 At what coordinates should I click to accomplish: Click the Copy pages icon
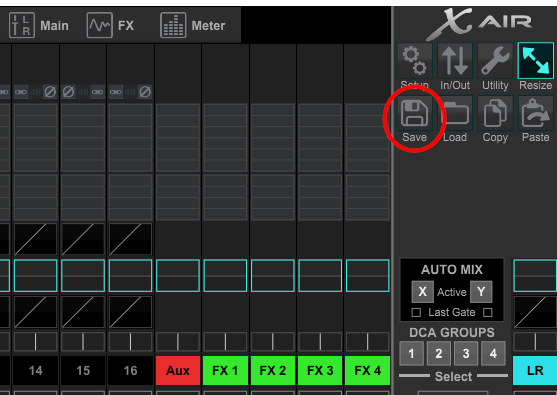tap(495, 113)
